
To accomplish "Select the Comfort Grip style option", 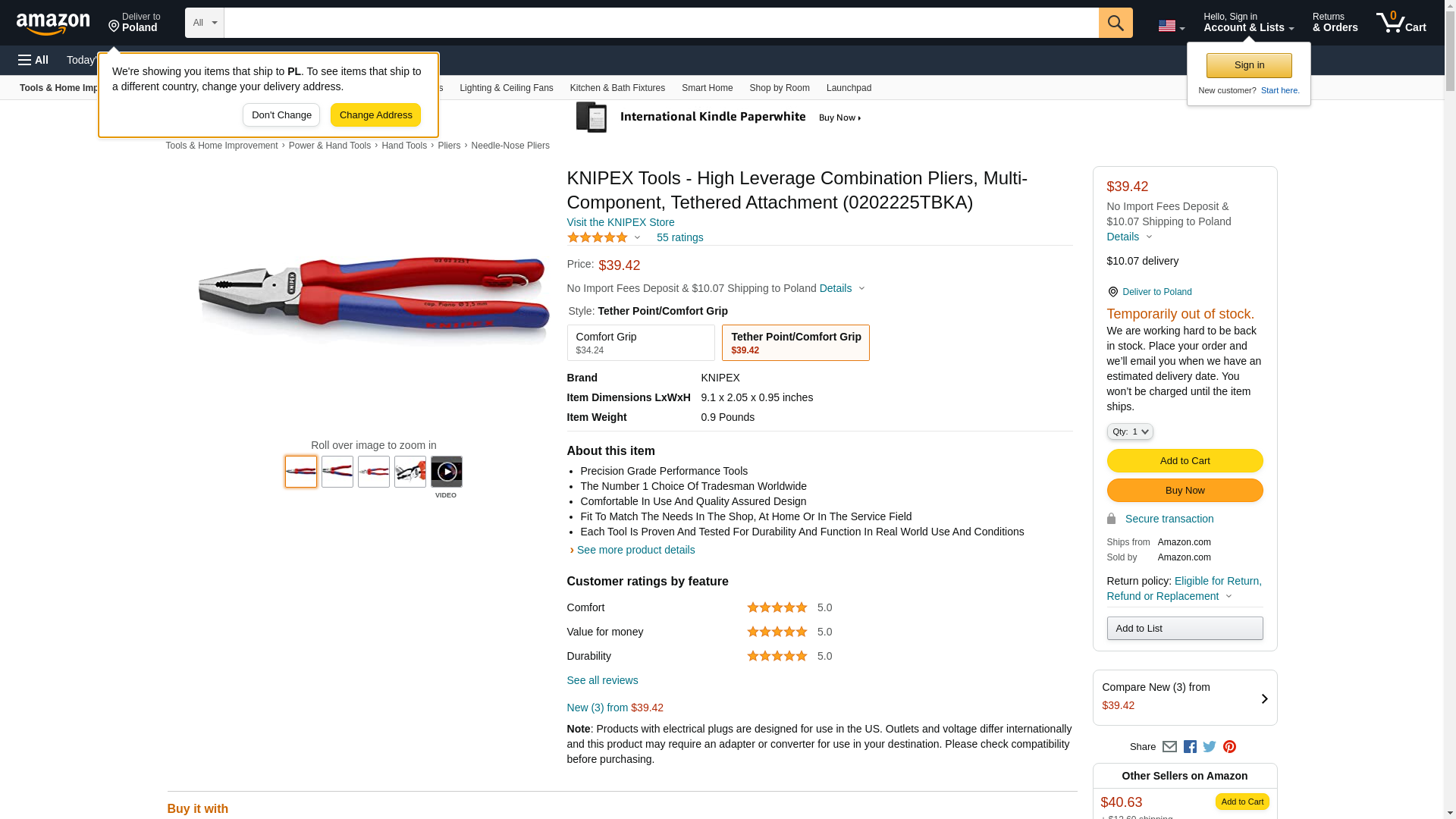I will click(640, 343).
